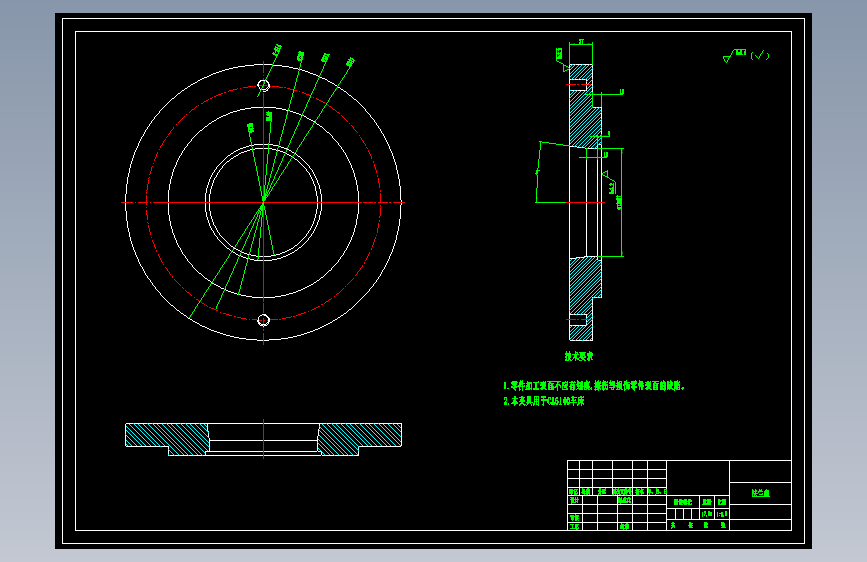The width and height of the screenshot is (867, 562).
Task: Select the upper bolt hole circle in front view
Action: click(264, 85)
